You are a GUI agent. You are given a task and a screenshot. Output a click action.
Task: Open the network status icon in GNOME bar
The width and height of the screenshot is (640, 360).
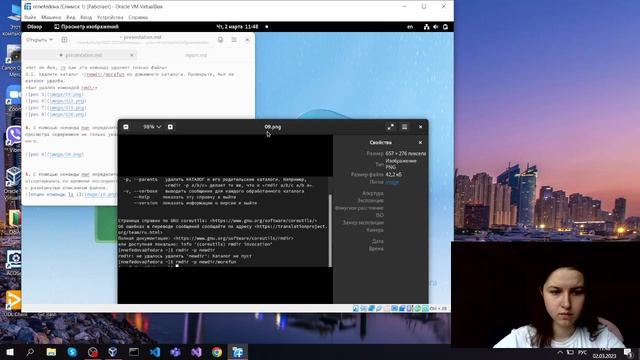click(x=427, y=27)
